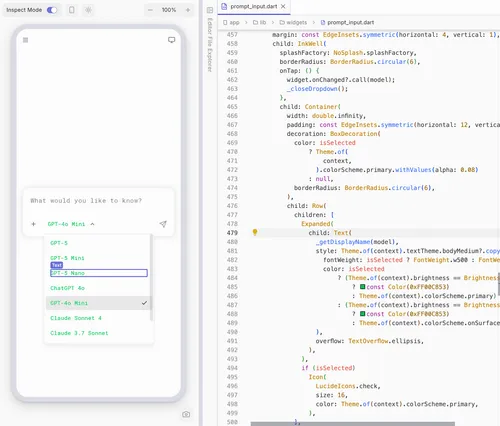500x426 pixels.
Task: Select ChatGPT 4o from the model list
Action: tap(98, 288)
